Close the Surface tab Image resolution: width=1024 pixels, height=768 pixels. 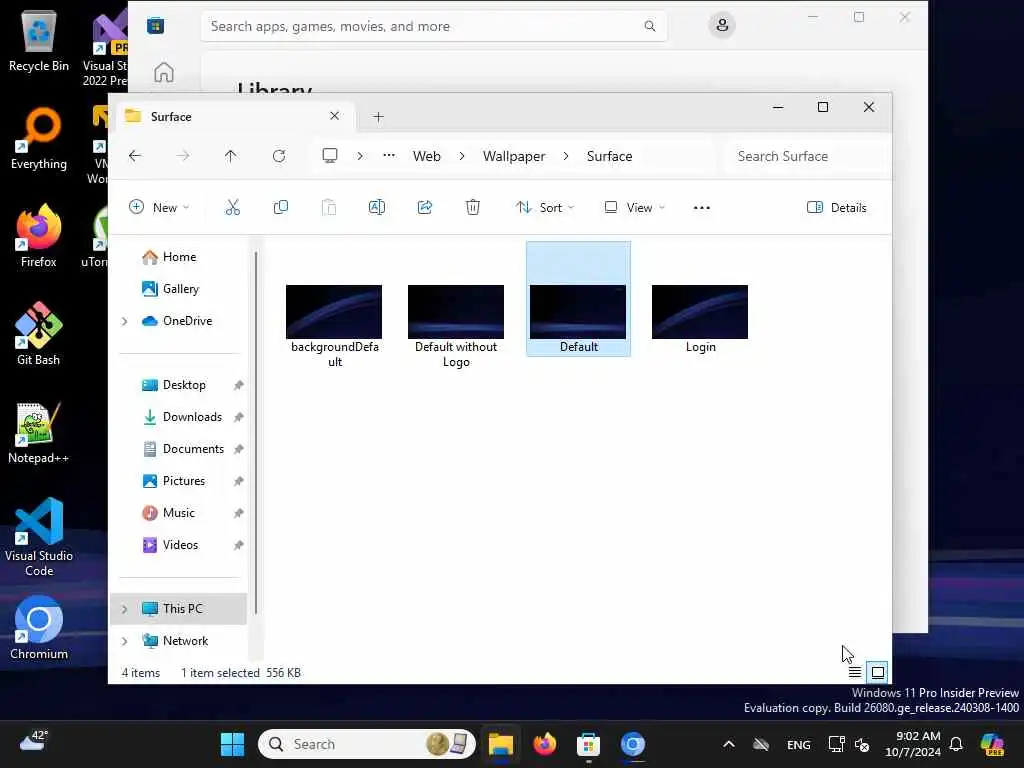(x=334, y=116)
